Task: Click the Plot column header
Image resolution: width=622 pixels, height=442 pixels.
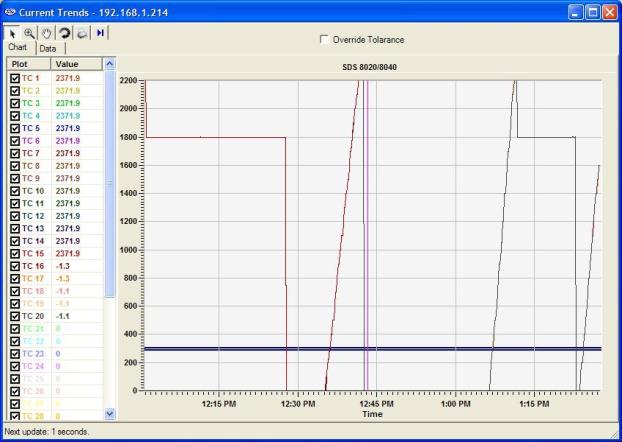Action: (27, 63)
